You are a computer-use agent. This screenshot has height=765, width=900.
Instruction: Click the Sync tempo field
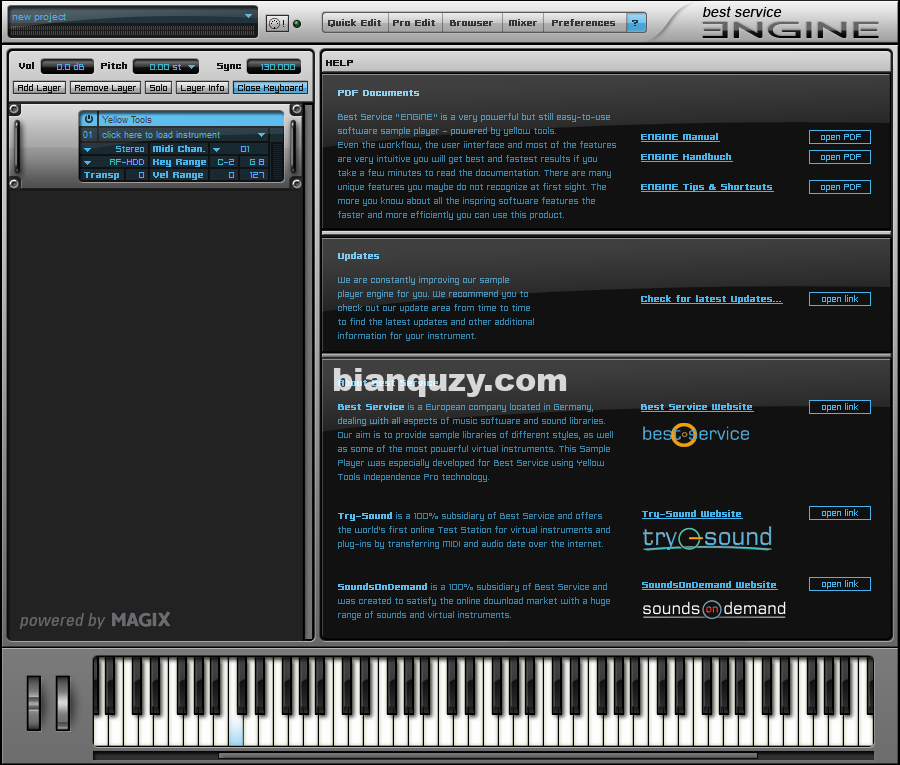(273, 67)
